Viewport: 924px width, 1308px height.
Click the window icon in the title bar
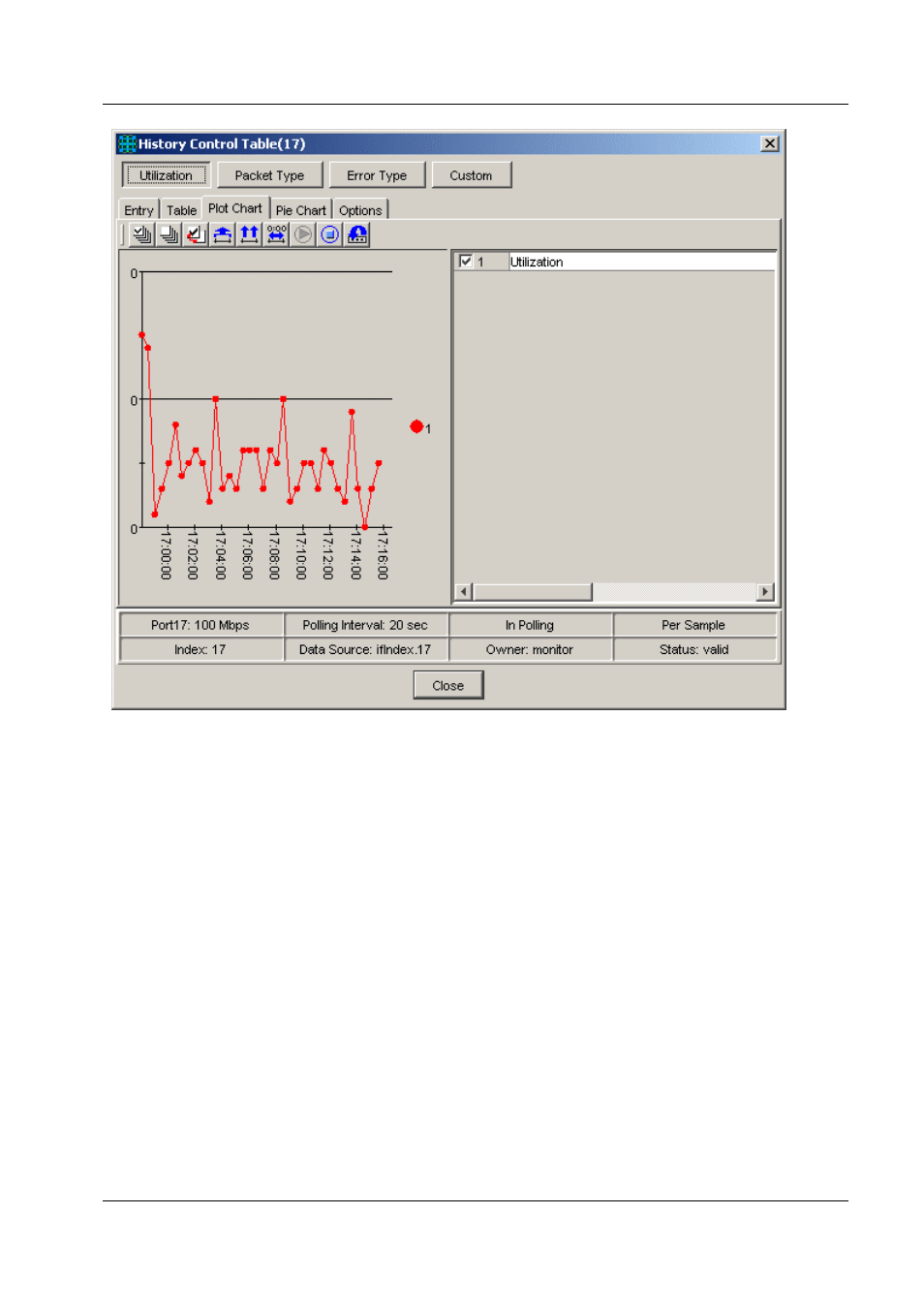(x=127, y=144)
